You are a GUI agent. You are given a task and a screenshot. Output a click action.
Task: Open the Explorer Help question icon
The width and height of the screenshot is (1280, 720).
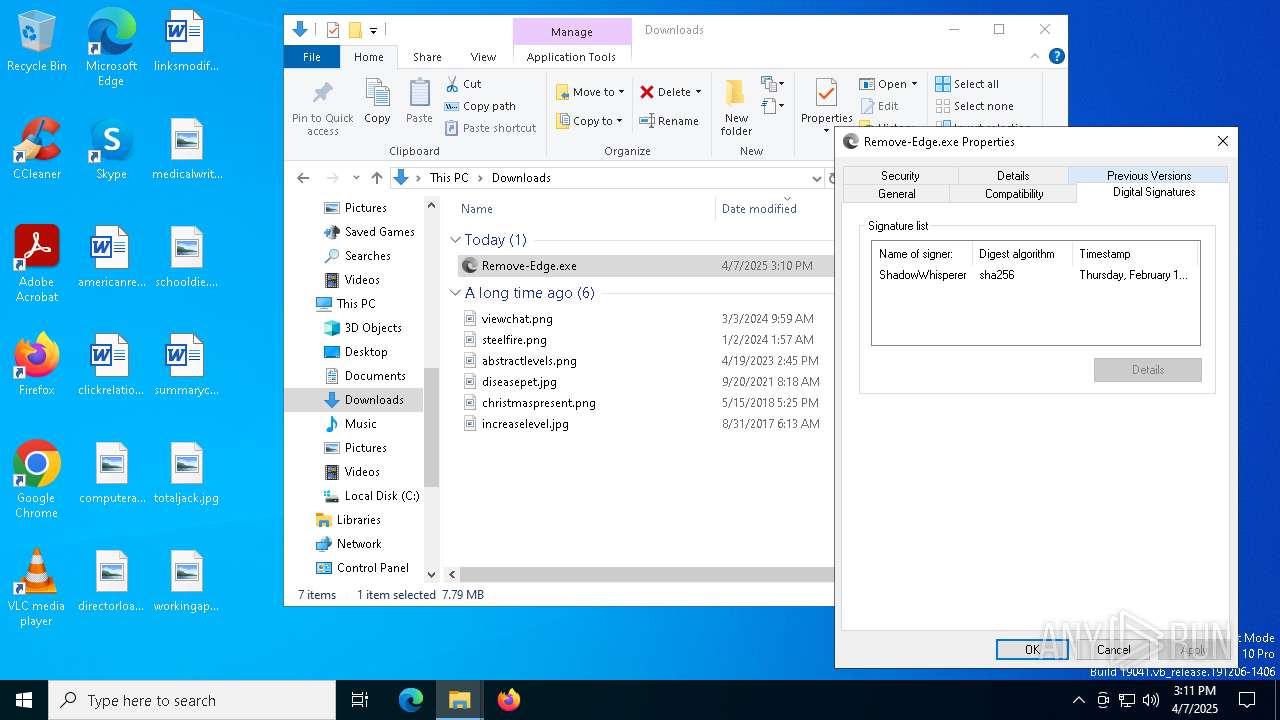[1056, 57]
